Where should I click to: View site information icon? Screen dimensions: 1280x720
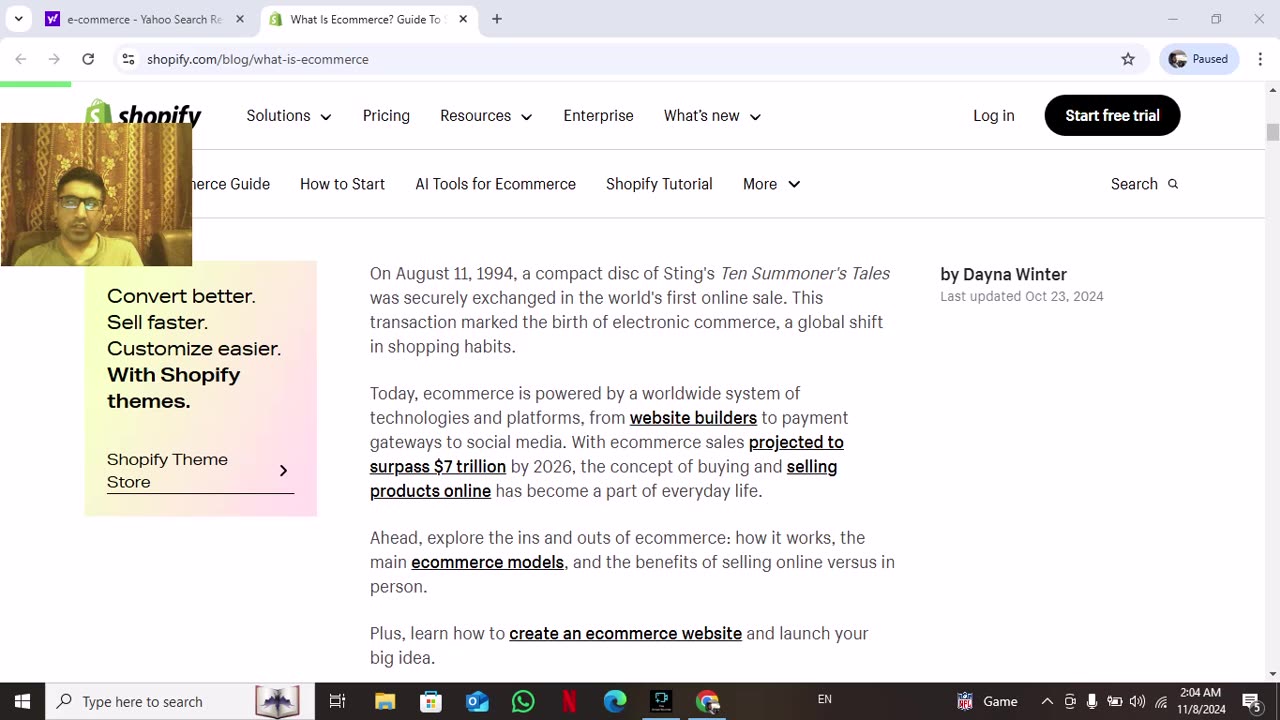pos(128,59)
